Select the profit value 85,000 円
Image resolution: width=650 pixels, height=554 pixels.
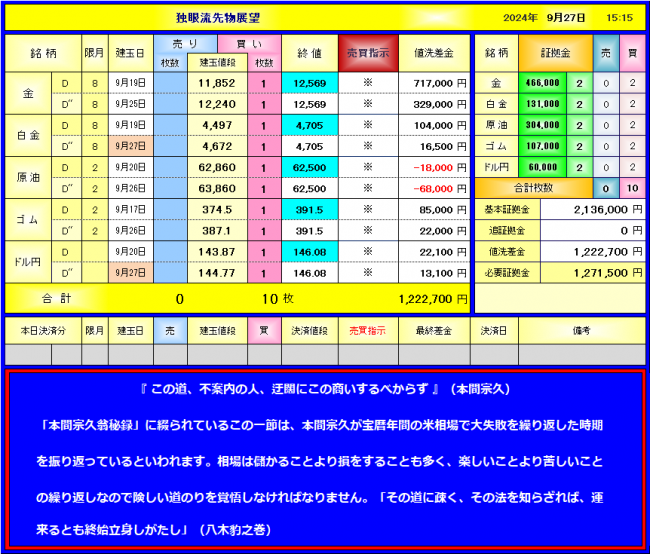[x=434, y=210]
